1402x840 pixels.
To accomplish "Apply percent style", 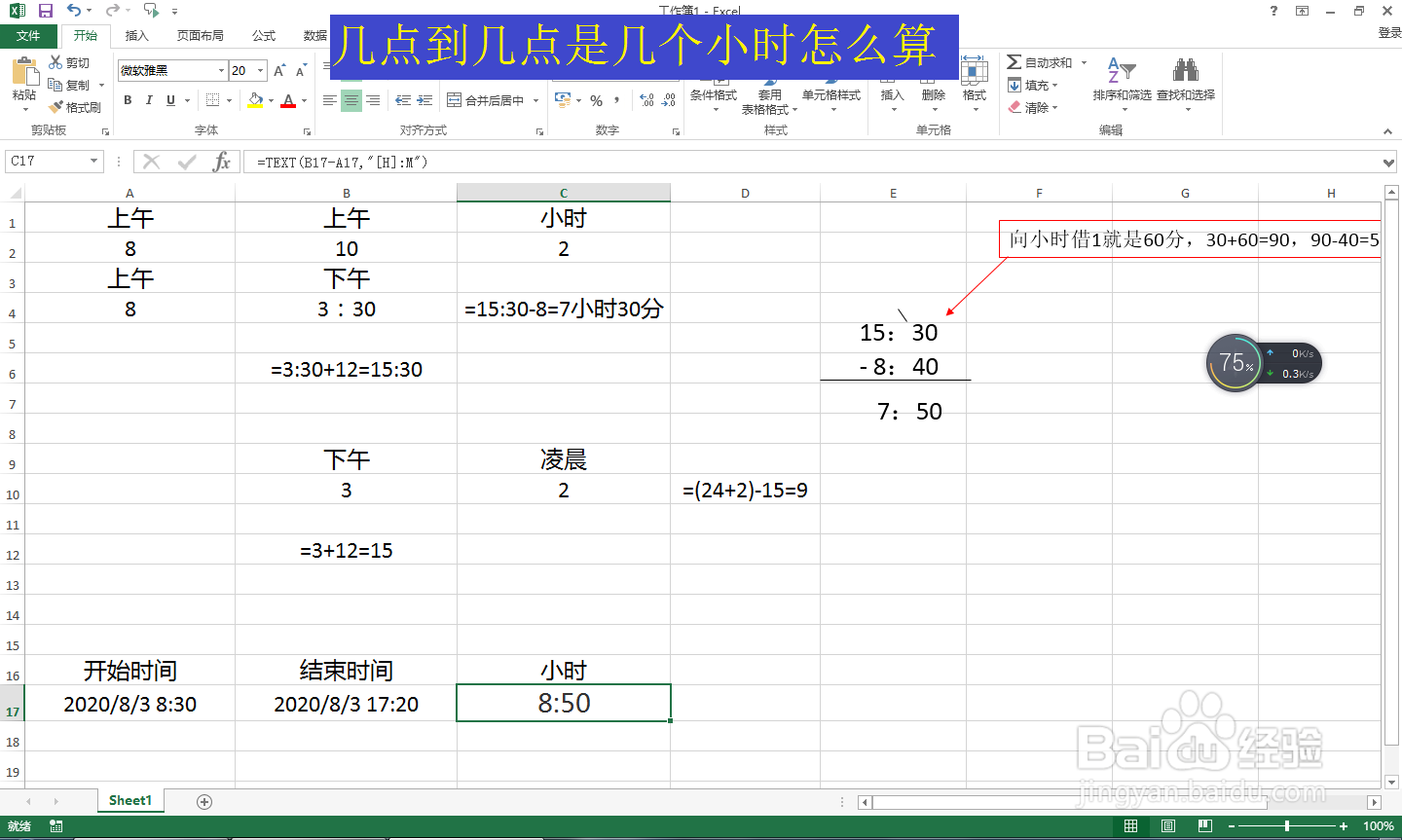I will [596, 100].
